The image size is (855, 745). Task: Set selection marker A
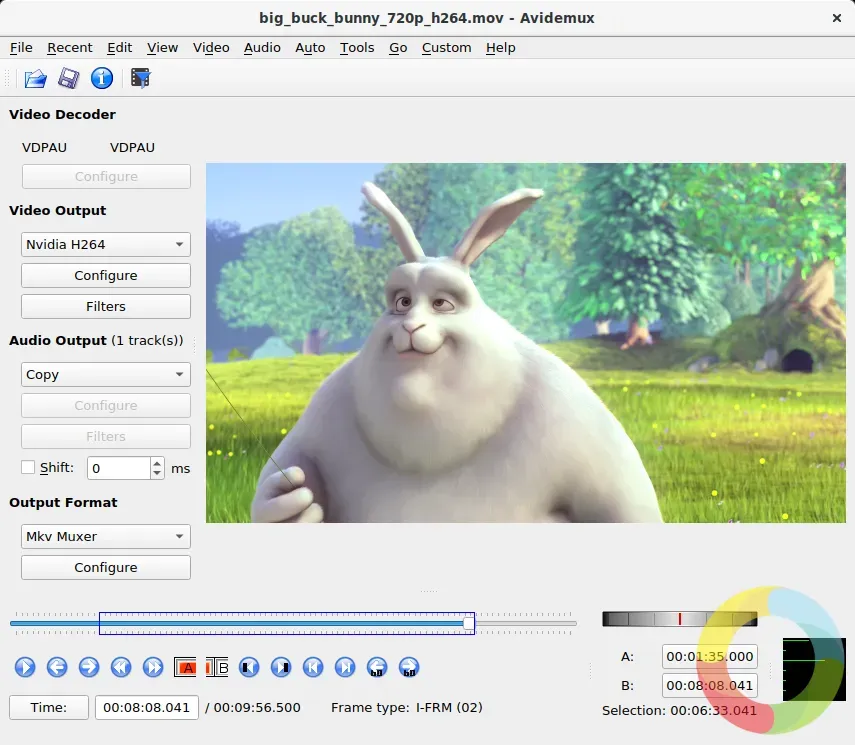point(185,667)
